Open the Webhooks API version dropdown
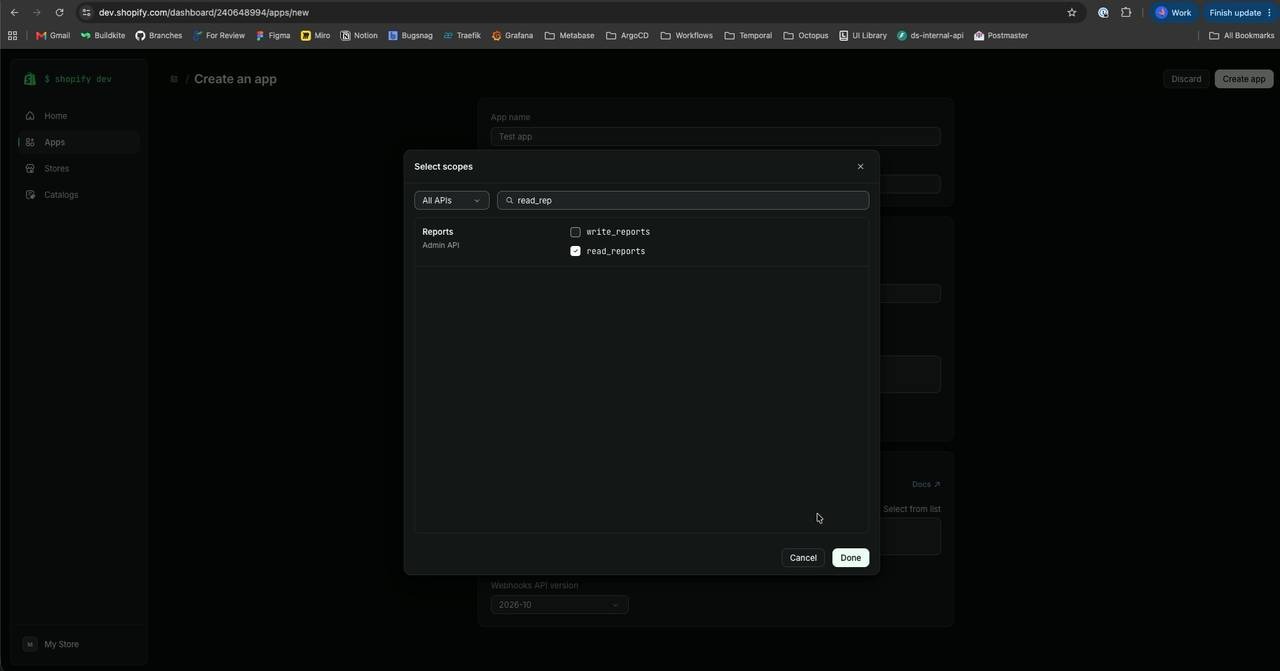Viewport: 1280px width, 671px height. pos(559,605)
